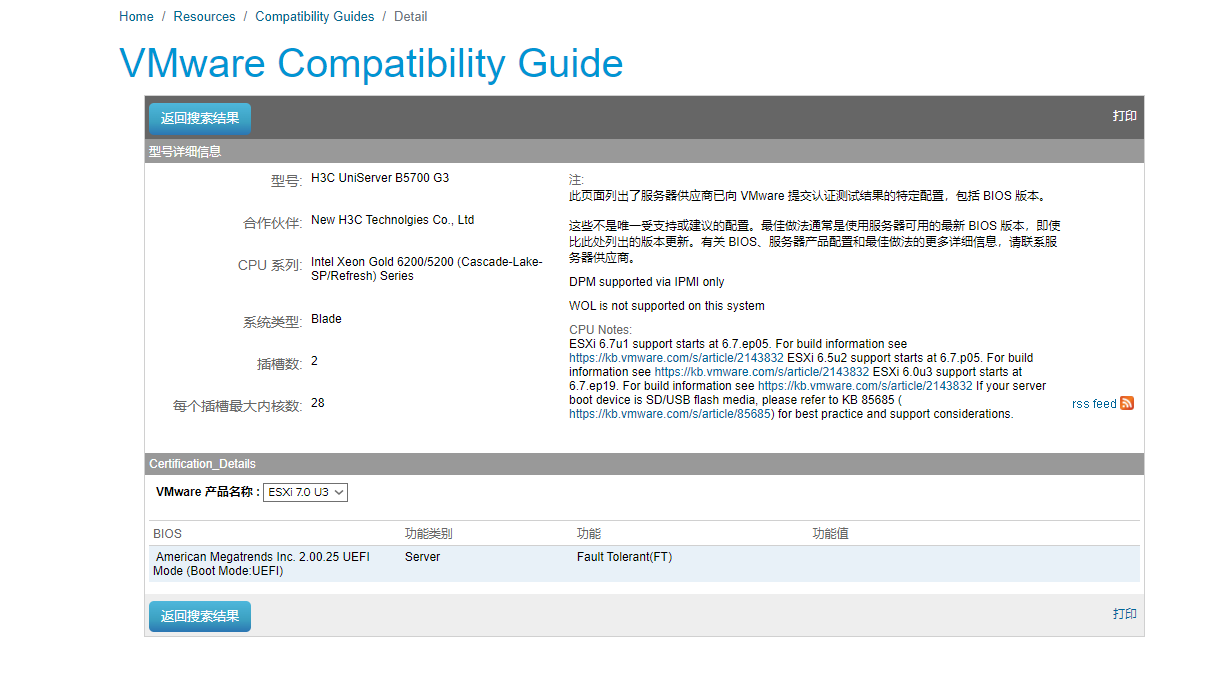The height and width of the screenshot is (674, 1210).
Task: Click the 功能值 column header
Action: point(830,534)
